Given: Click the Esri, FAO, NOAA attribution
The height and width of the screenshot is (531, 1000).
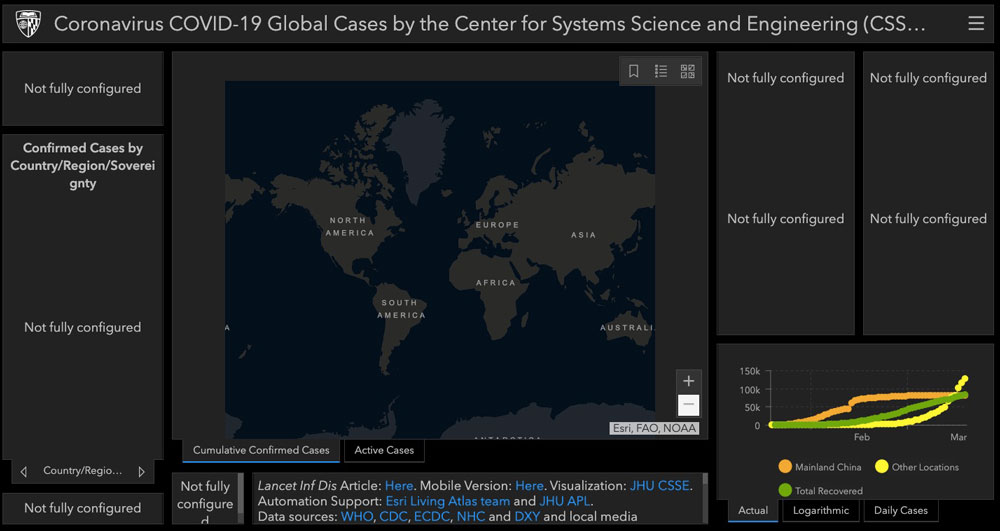Looking at the screenshot, I should [654, 428].
